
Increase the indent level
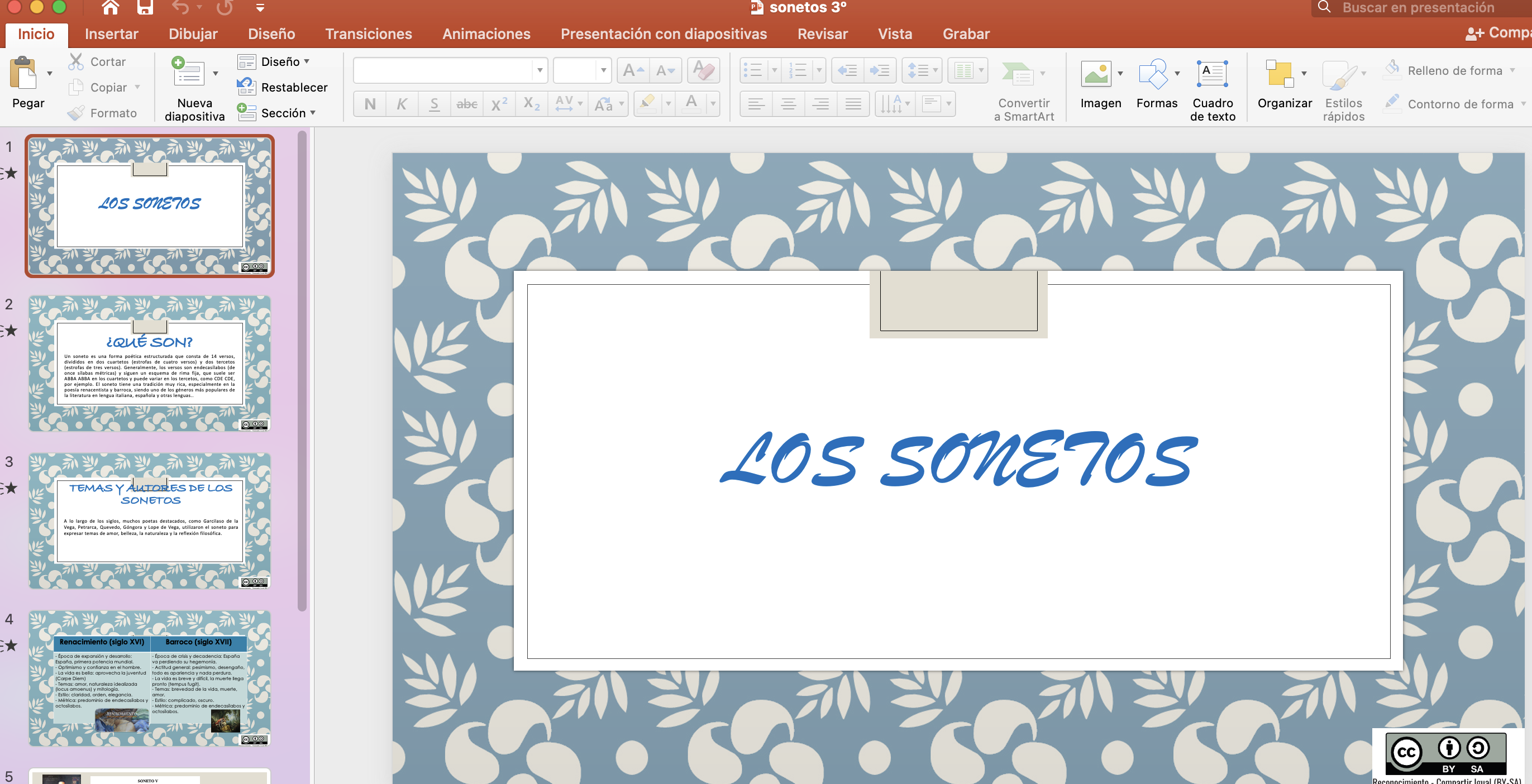(x=879, y=71)
